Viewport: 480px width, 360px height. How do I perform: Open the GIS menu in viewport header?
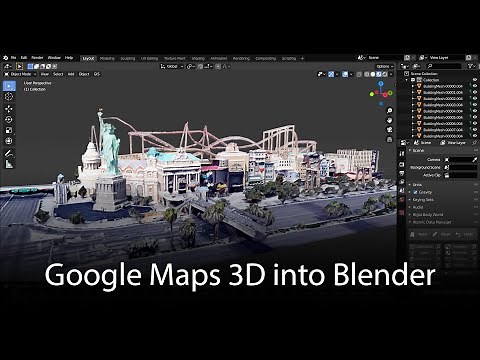[97, 74]
